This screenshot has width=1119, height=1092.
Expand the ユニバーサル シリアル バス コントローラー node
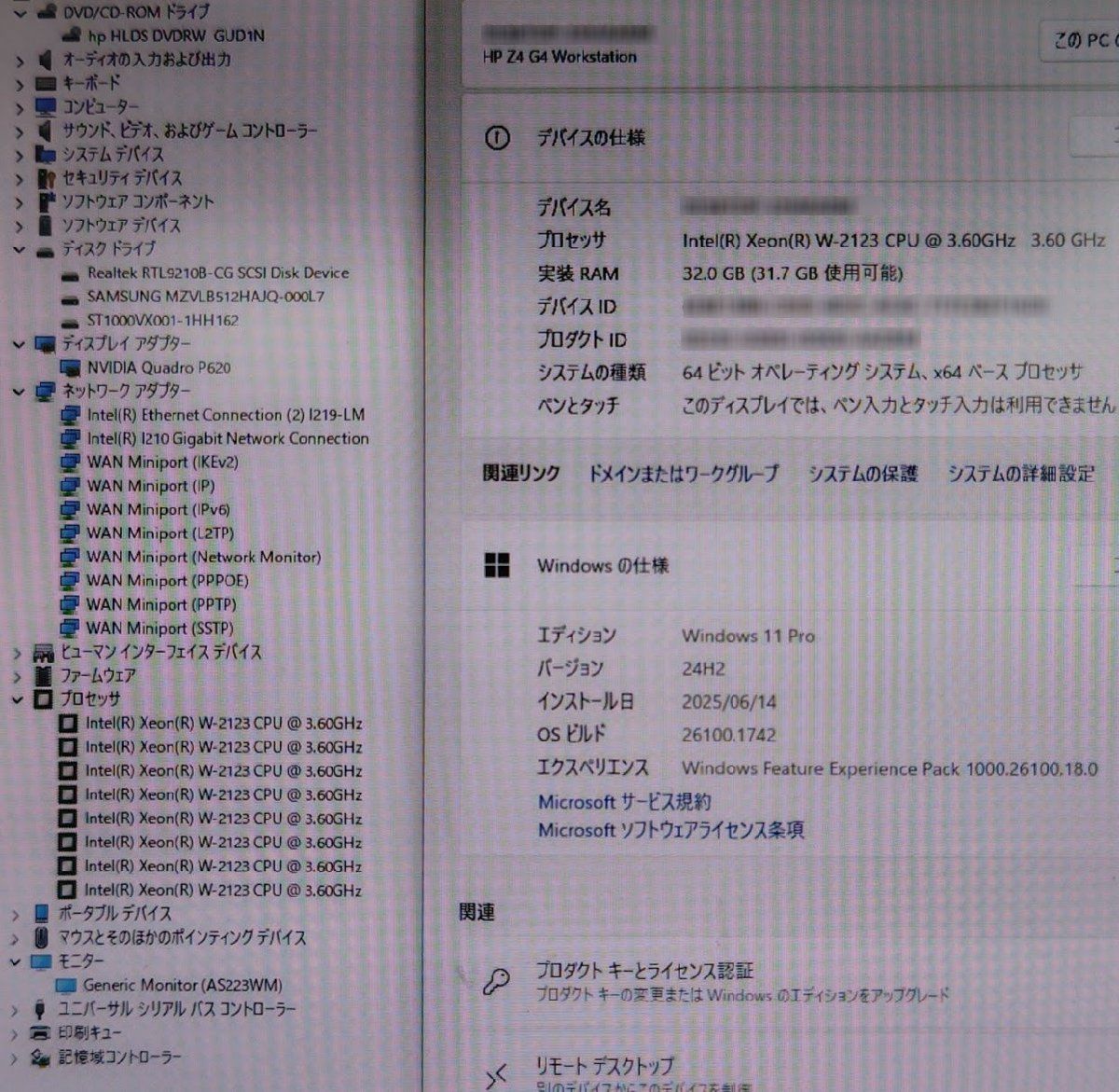(x=15, y=1008)
